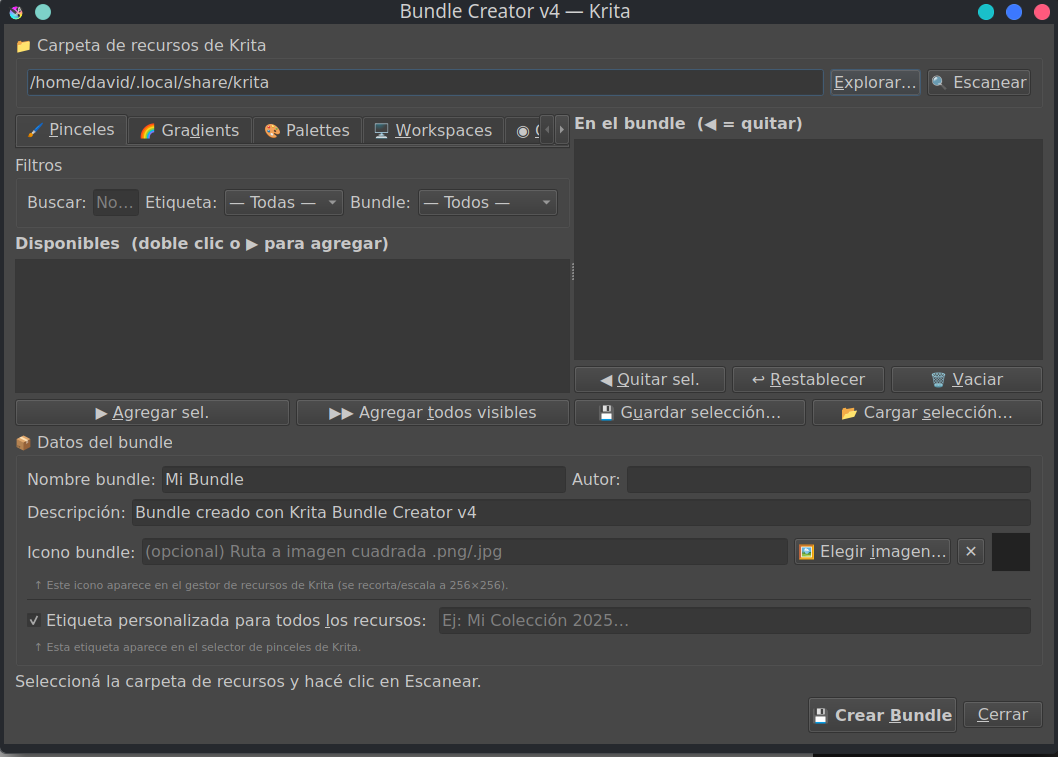Screen dimensions: 1058x757
Task: Click the blue window maximize button
Action: (1013, 12)
